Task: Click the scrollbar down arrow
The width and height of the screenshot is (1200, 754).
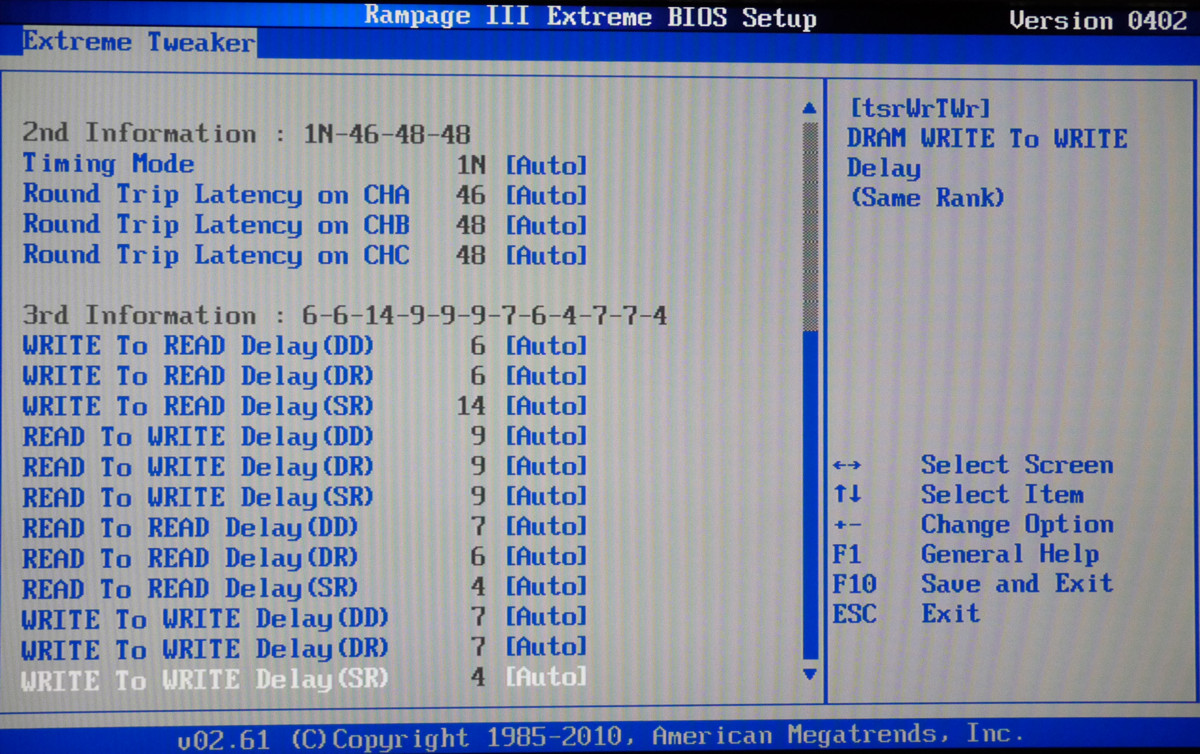Action: (x=810, y=675)
